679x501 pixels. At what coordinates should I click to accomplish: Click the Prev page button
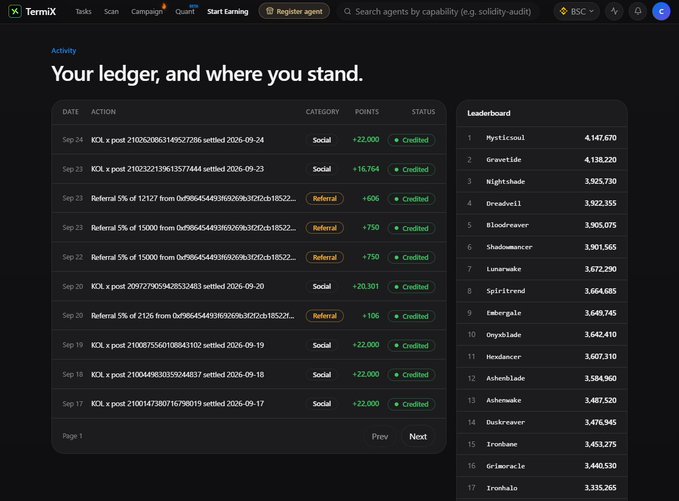(x=380, y=436)
